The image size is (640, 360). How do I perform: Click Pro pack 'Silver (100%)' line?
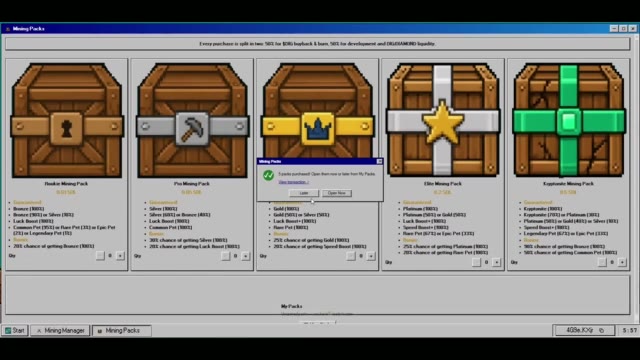coord(163,209)
